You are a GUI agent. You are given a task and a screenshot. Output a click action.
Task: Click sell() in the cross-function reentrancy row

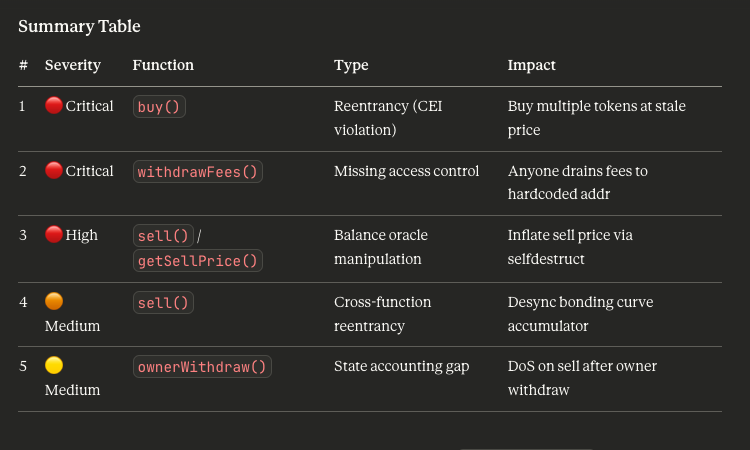(x=163, y=302)
